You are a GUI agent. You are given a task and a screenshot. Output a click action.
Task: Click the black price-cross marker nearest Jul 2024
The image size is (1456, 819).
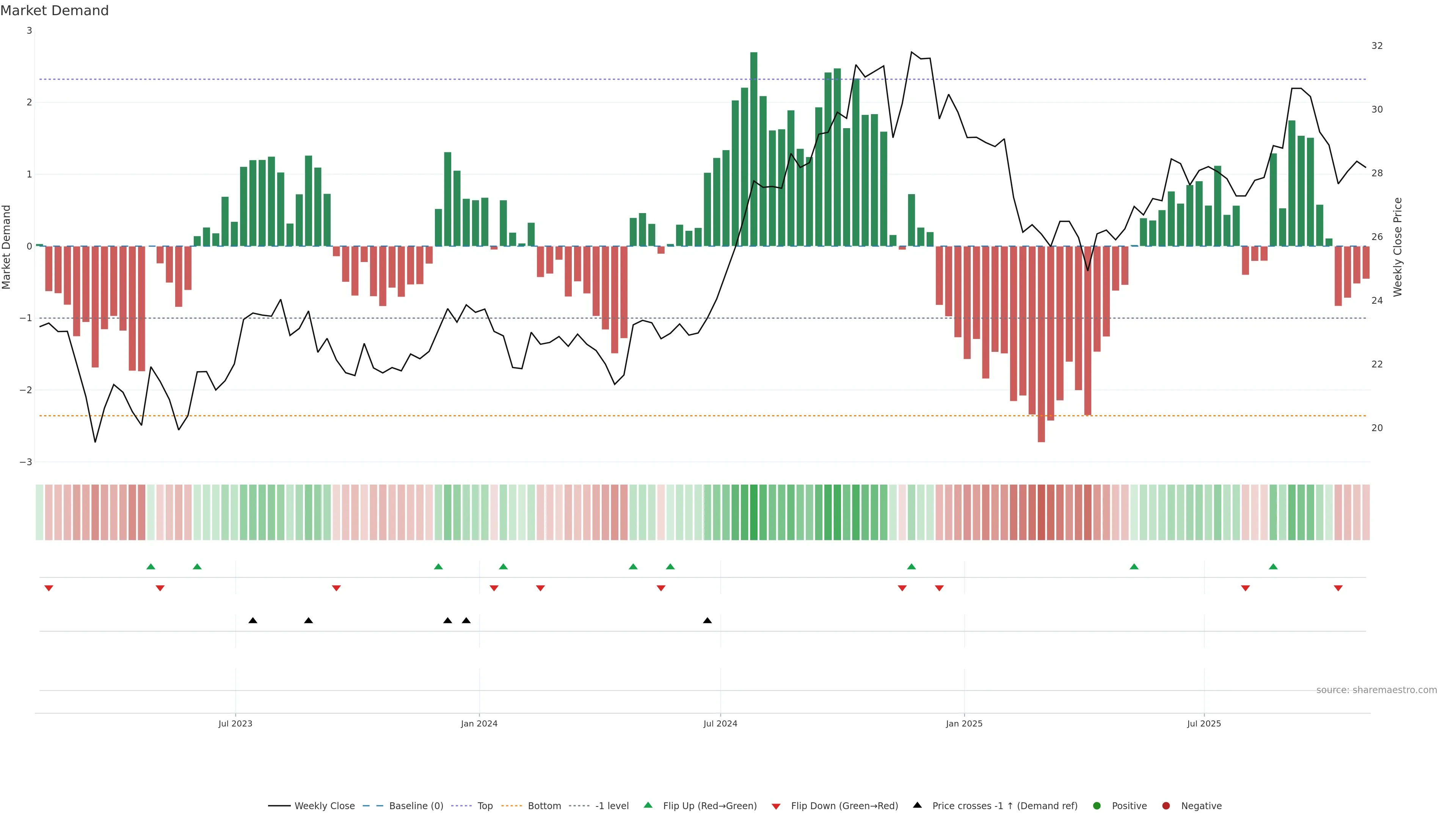[x=707, y=621]
